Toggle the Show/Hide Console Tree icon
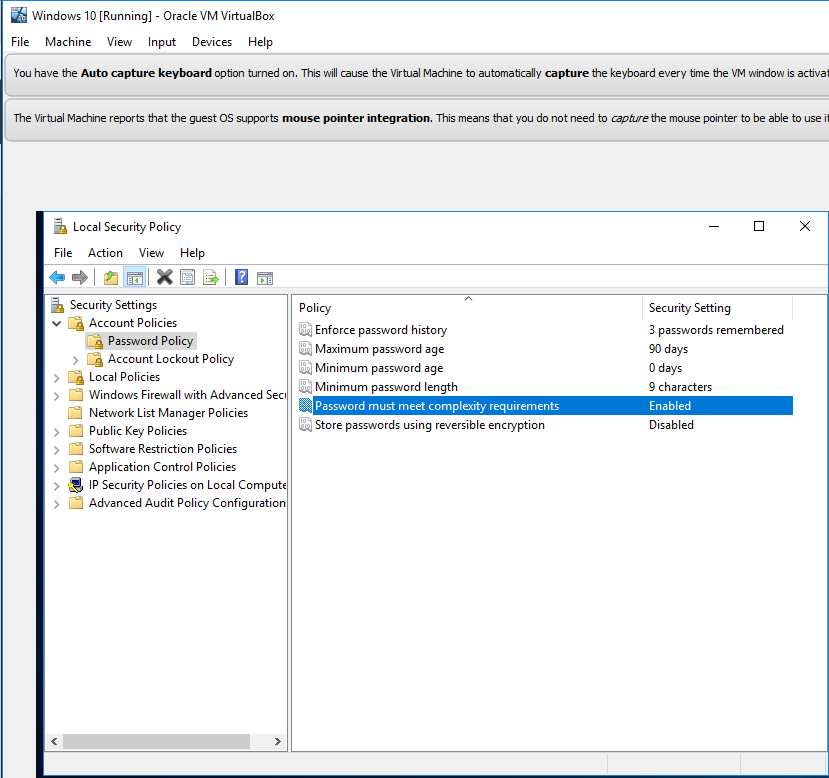This screenshot has width=829, height=778. tap(135, 277)
